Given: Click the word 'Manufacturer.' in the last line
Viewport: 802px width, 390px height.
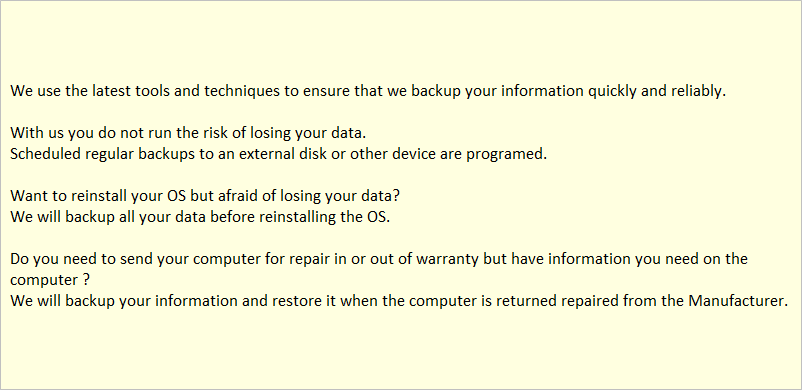Looking at the screenshot, I should pos(738,301).
